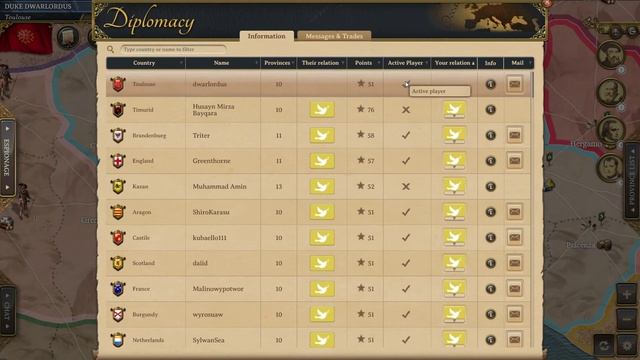The image size is (640, 360).
Task: Open info for Timurid row
Action: [x=491, y=110]
